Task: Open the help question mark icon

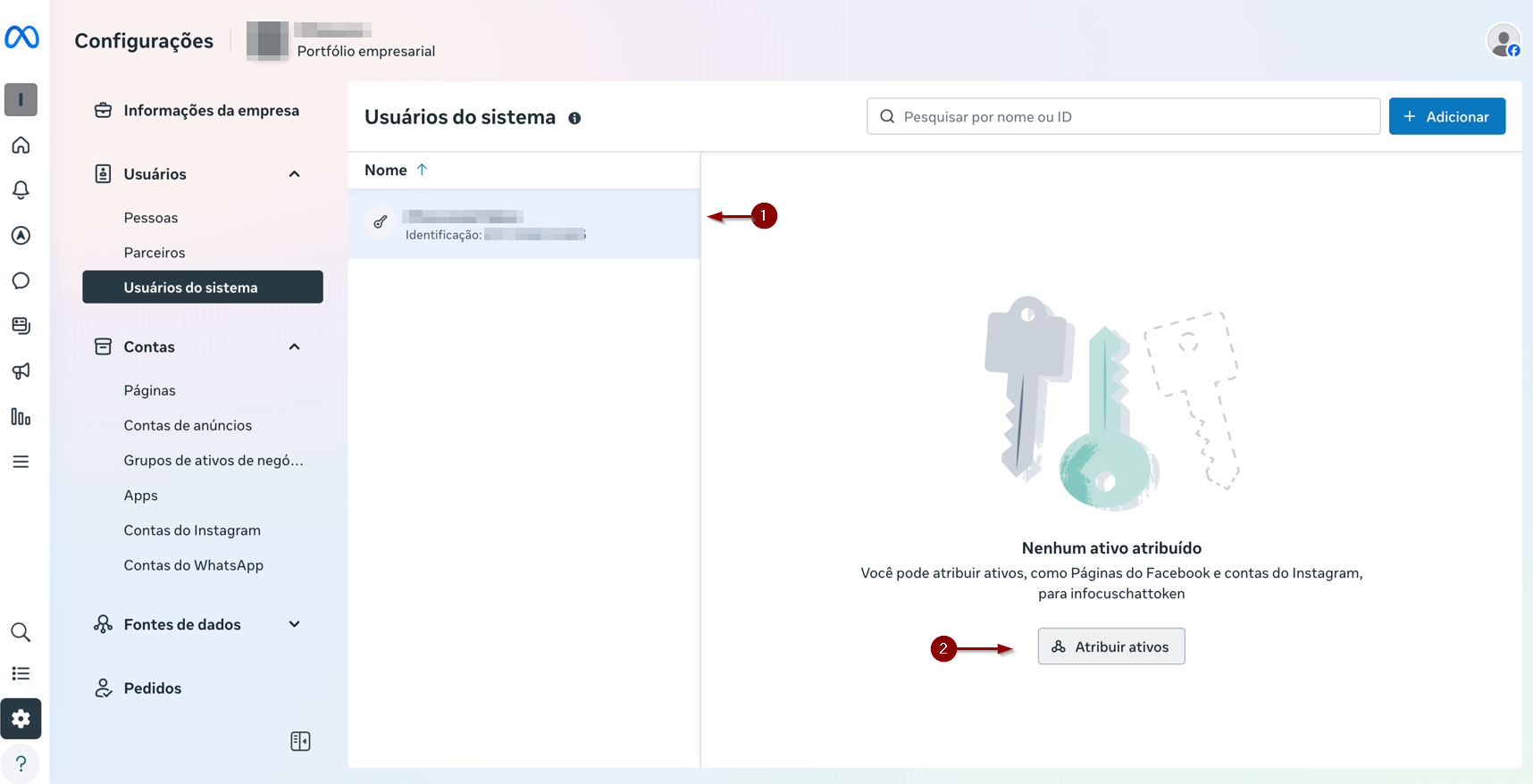Action: (21, 764)
